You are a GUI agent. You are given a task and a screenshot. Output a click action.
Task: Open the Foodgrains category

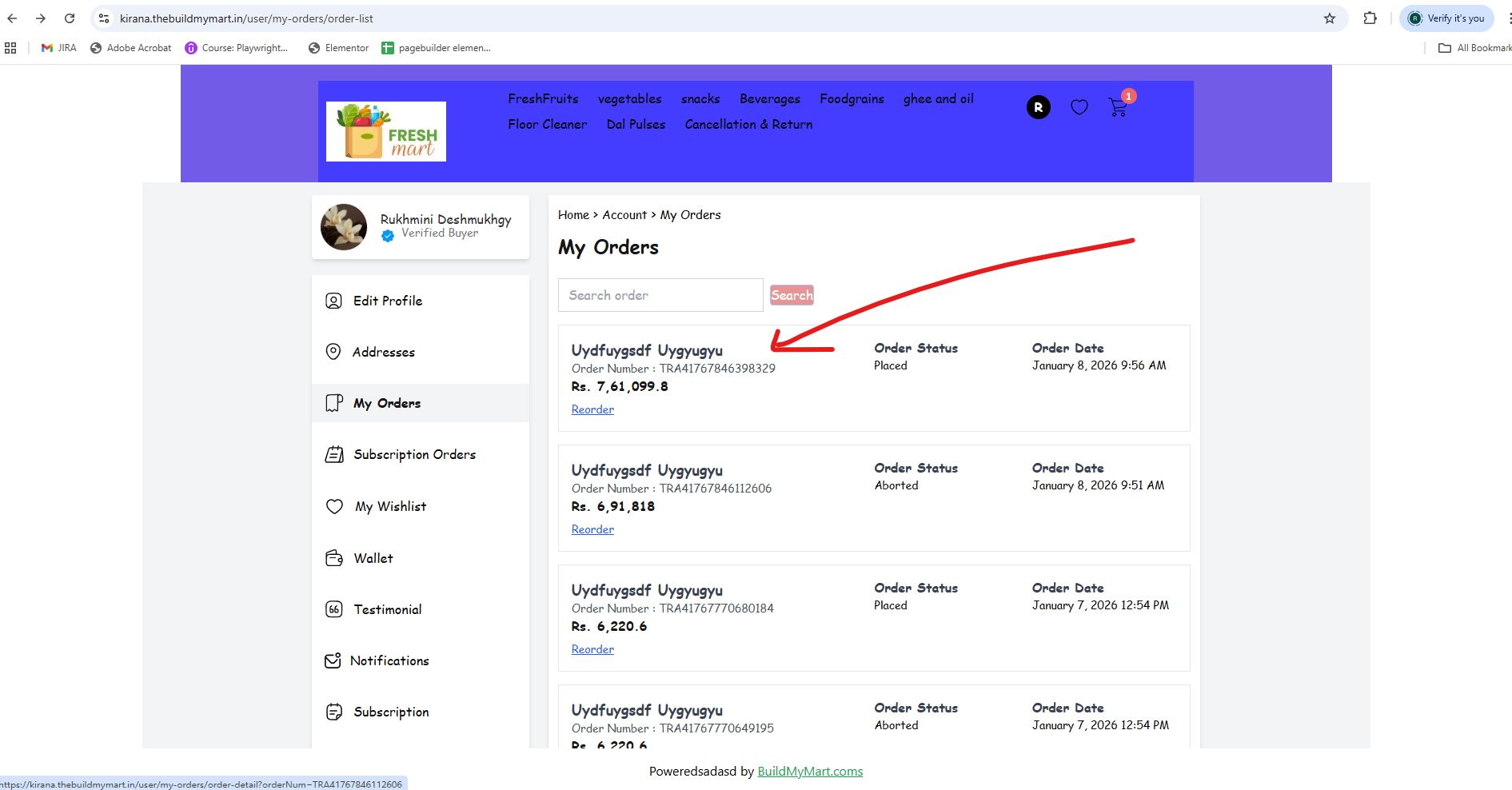tap(852, 98)
